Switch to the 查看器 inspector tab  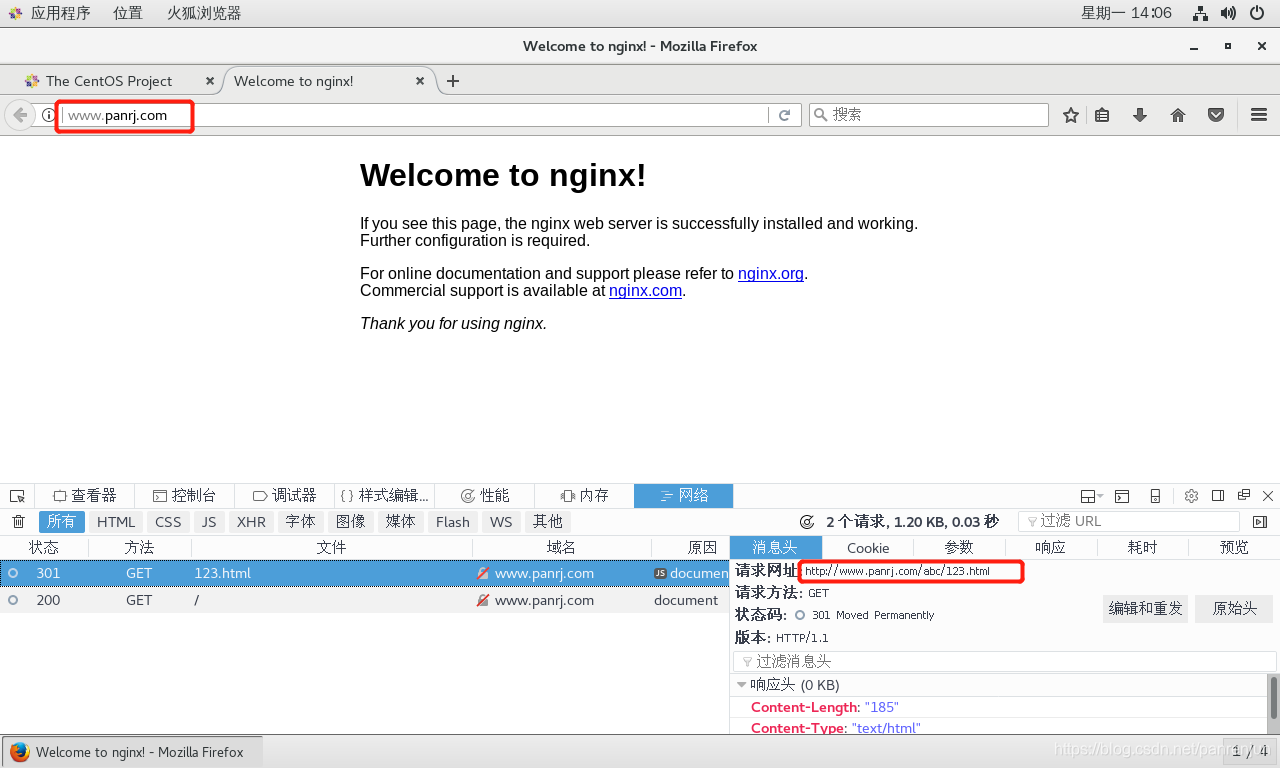85,496
